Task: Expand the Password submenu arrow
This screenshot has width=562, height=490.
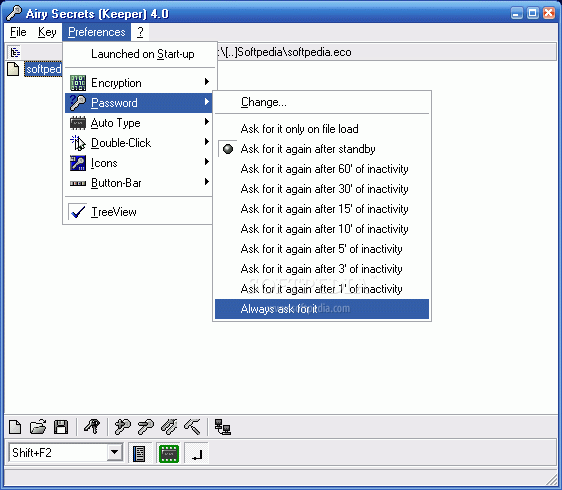Action: [x=206, y=102]
